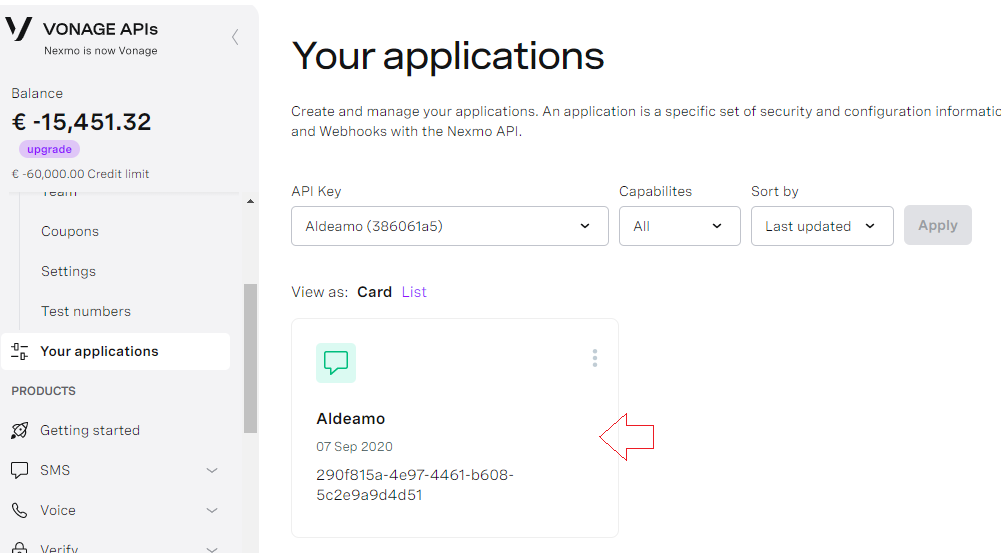Collapse the sidebar with the left chevron
Screen dimensions: 1003x553
(235, 37)
